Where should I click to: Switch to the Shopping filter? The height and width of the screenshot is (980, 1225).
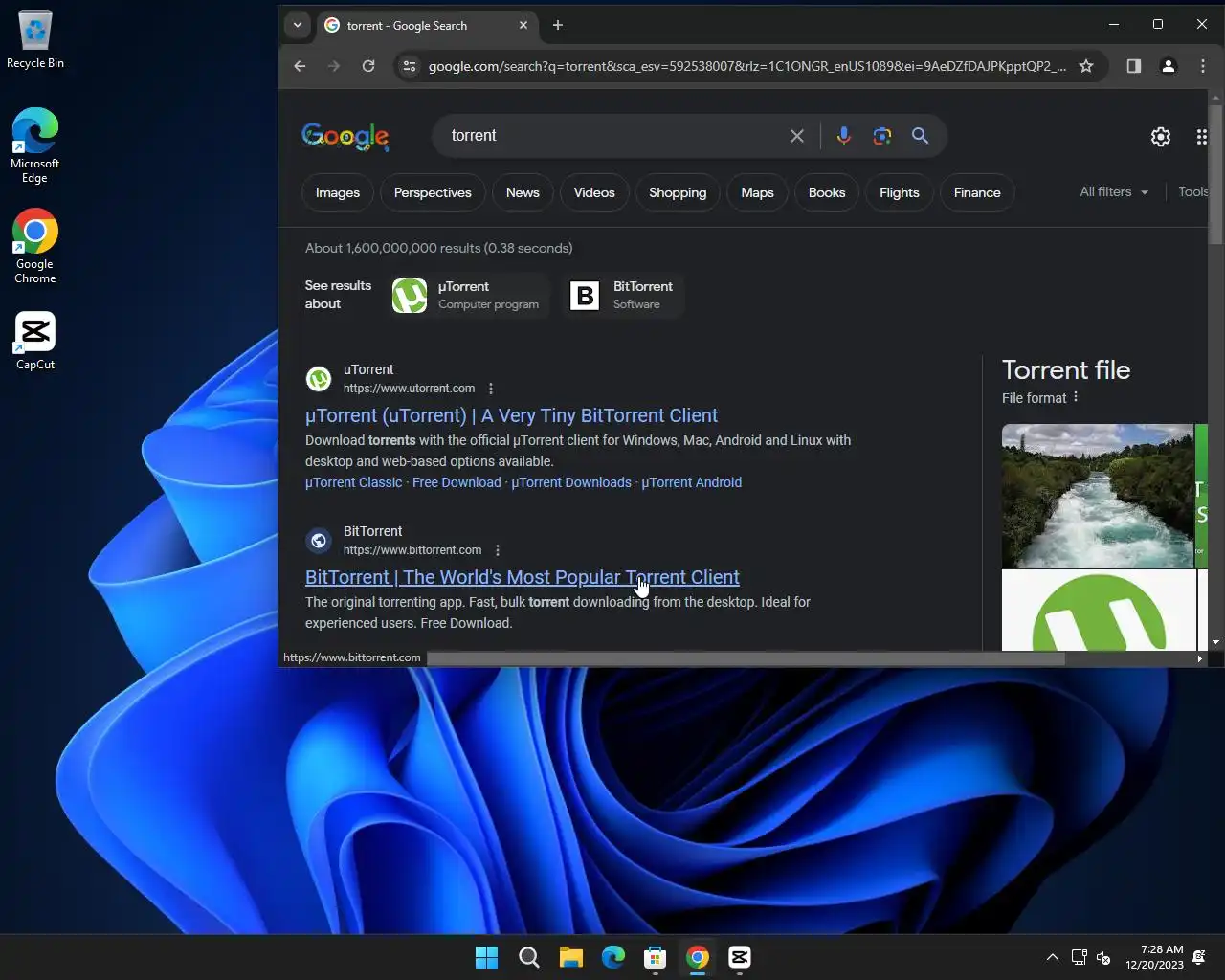tap(678, 192)
